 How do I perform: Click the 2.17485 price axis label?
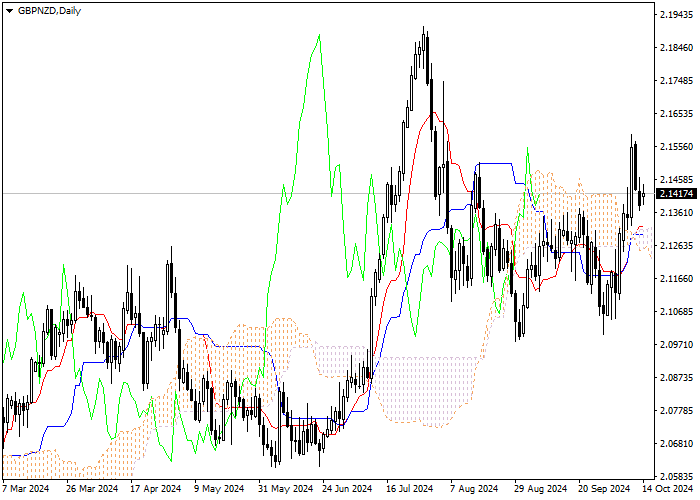(x=677, y=81)
